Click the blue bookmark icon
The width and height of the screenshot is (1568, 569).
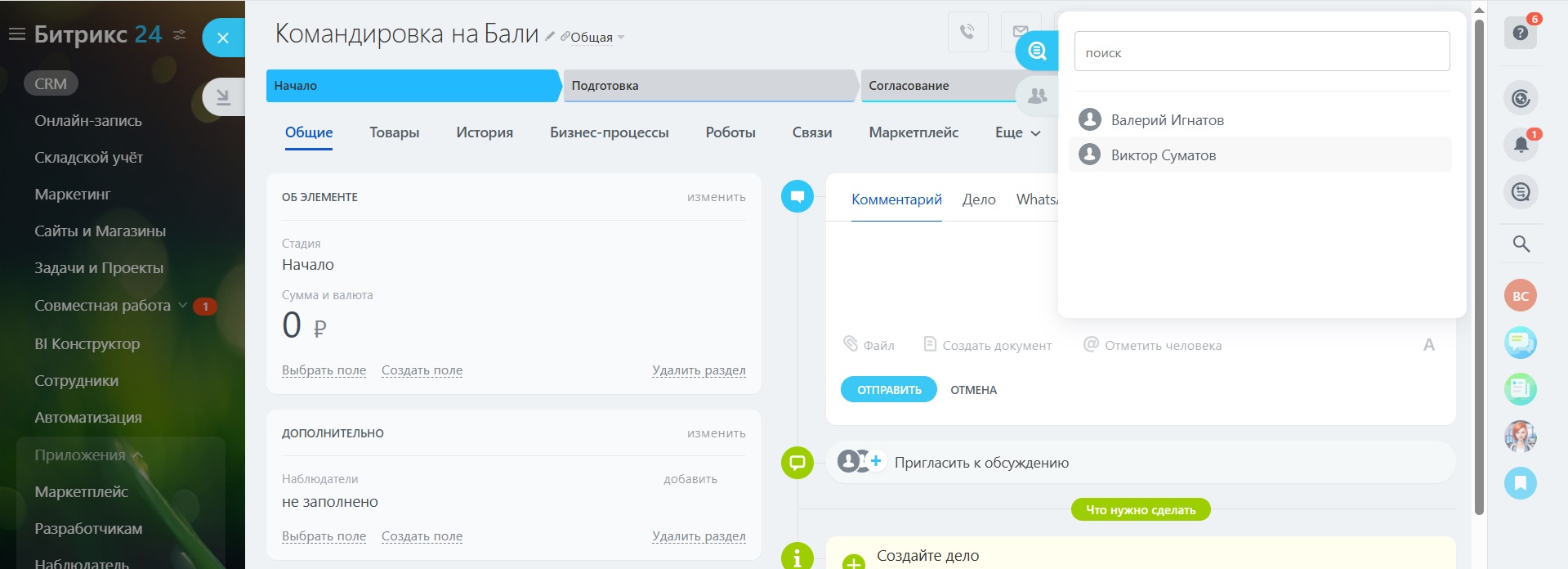coord(1521,483)
